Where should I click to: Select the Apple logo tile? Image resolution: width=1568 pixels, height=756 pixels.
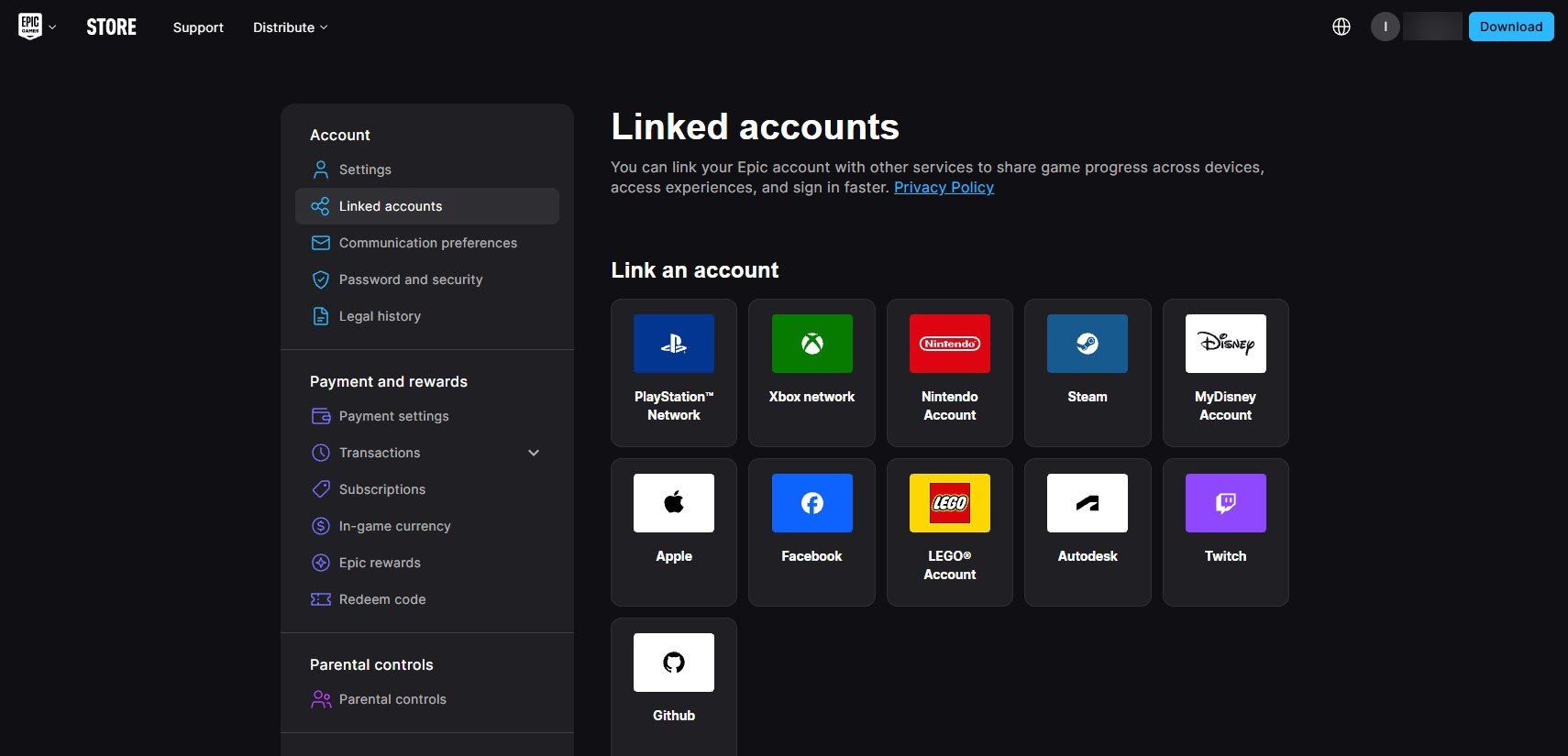click(x=674, y=503)
